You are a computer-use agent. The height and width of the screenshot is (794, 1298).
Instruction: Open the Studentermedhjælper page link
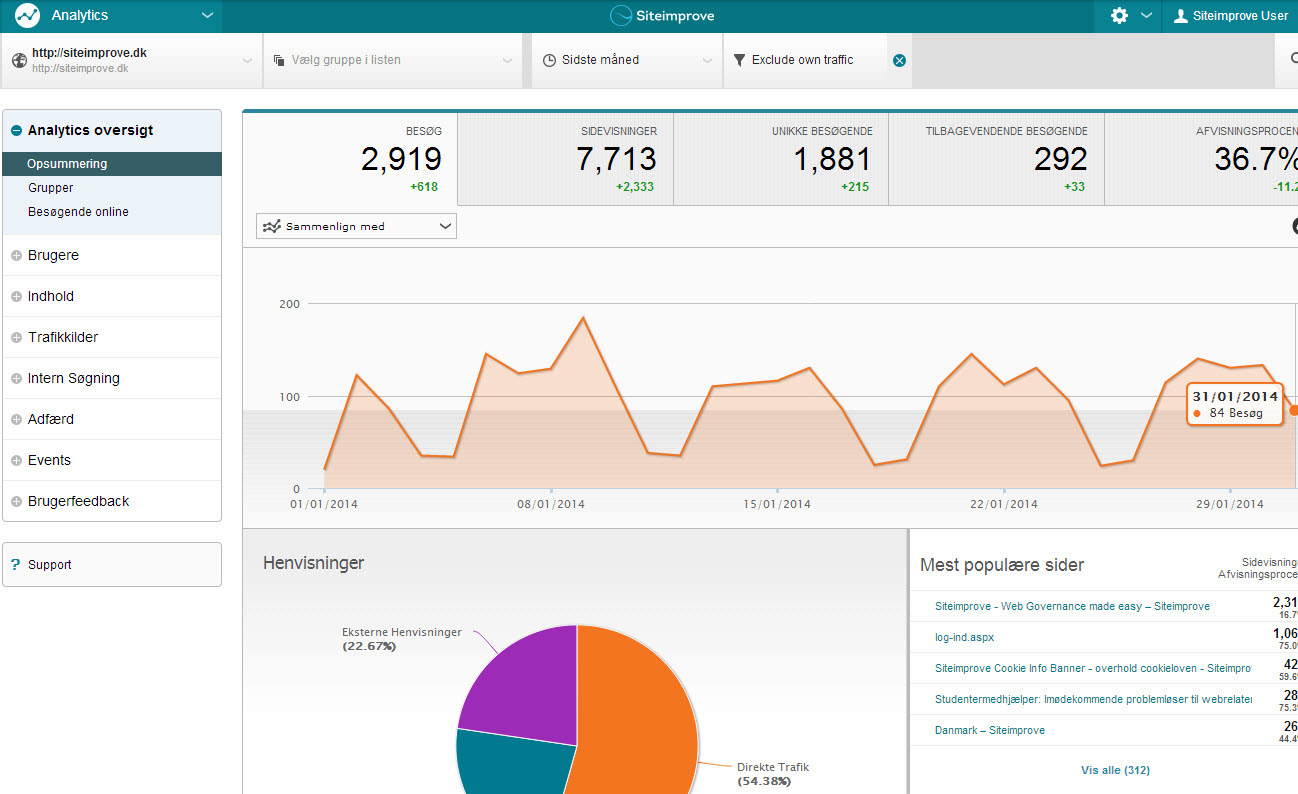(1093, 699)
